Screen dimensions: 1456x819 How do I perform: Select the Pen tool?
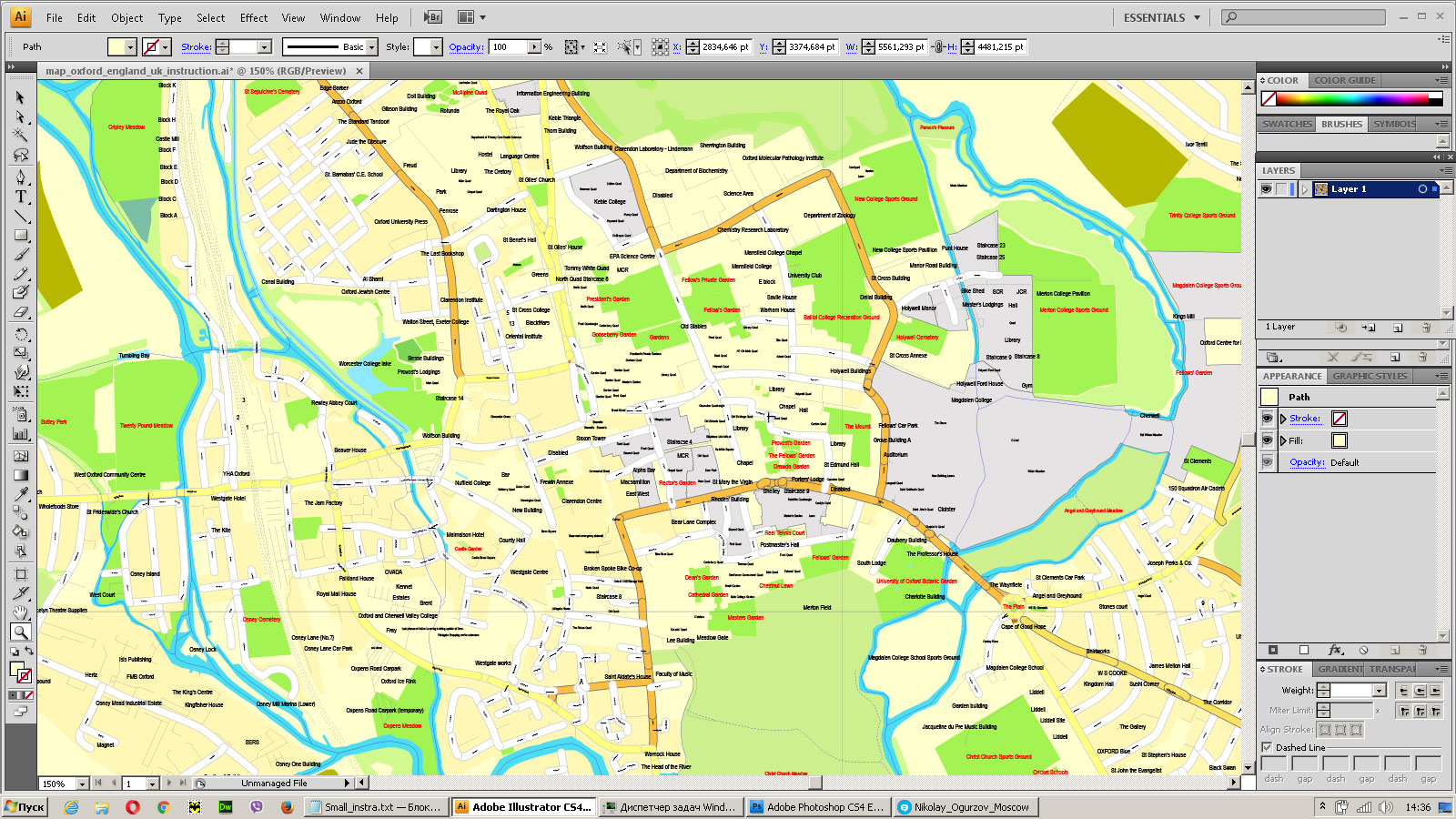click(21, 177)
